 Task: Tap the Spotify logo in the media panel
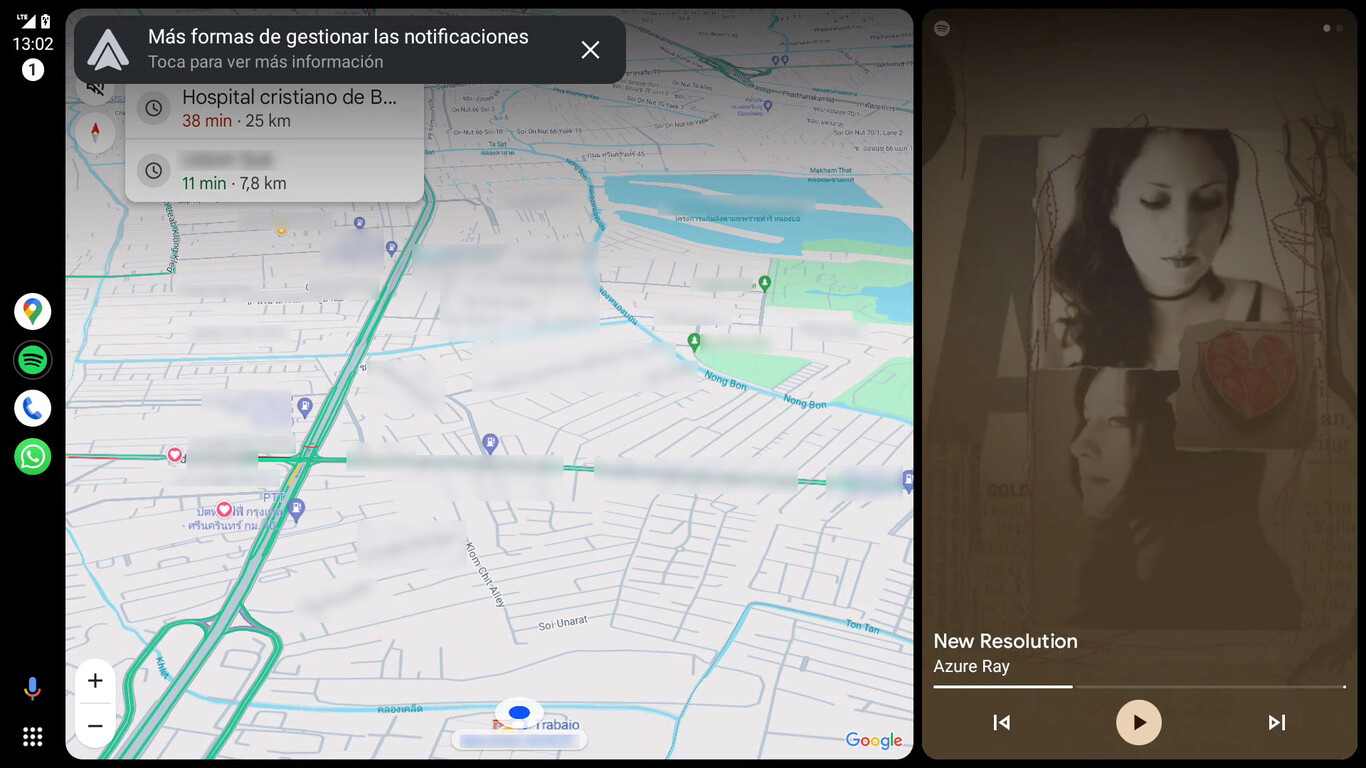tap(942, 29)
